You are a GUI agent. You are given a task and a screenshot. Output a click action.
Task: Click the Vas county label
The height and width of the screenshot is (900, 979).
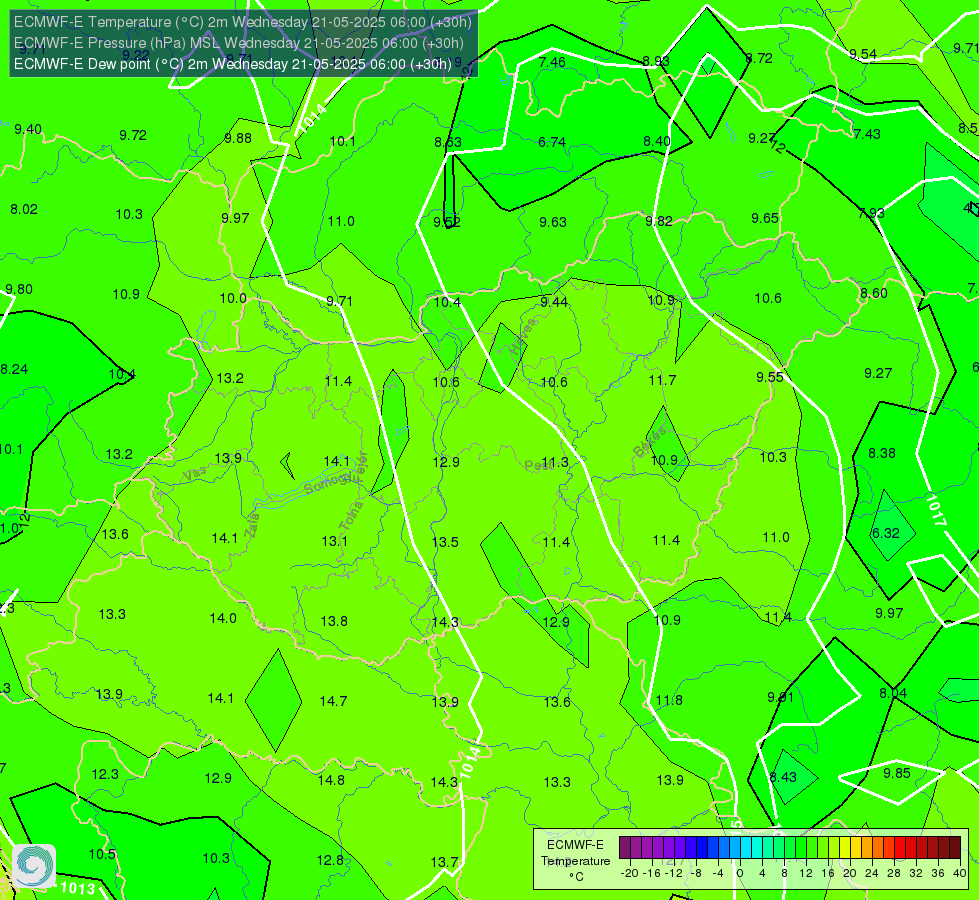point(195,473)
